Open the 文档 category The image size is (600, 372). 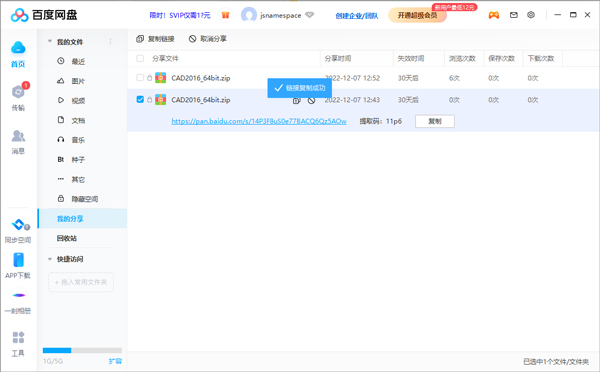click(78, 121)
